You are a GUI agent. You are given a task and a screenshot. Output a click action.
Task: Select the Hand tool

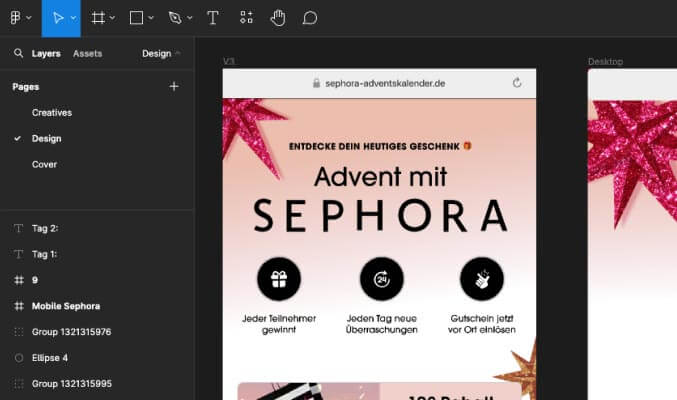click(x=278, y=18)
